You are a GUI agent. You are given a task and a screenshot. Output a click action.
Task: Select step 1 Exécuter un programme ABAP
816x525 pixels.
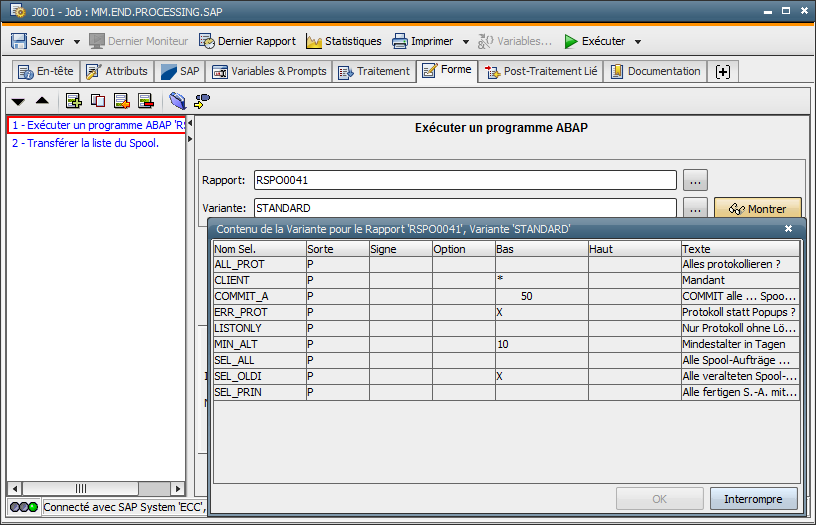pos(97,125)
